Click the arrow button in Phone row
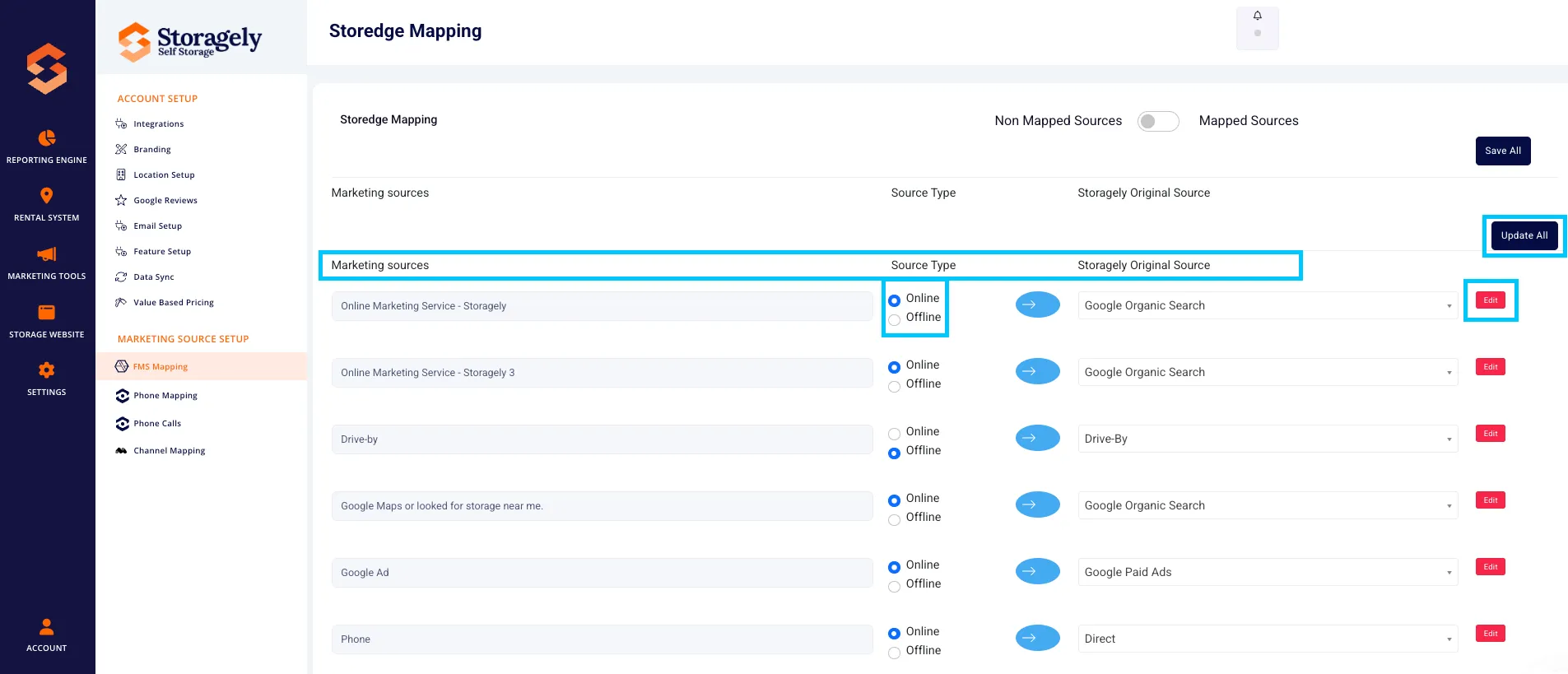The height and width of the screenshot is (674, 1568). (x=1037, y=638)
